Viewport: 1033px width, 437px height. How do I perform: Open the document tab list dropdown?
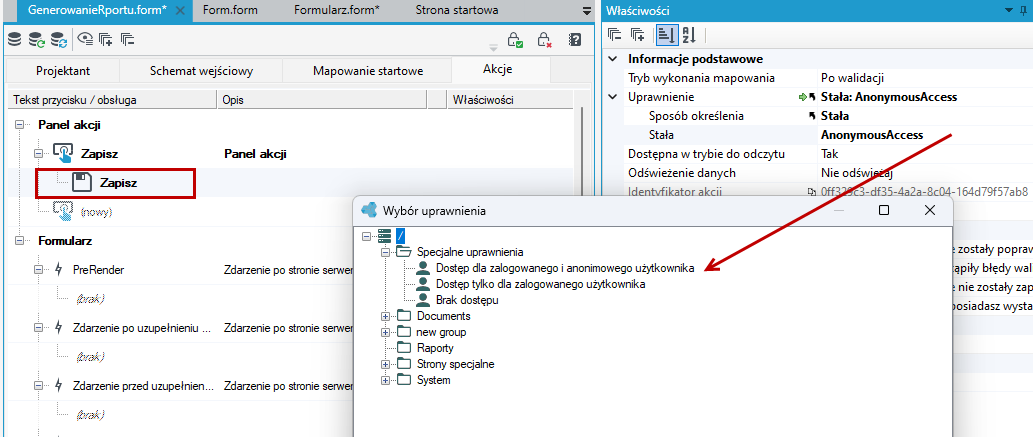pyautogui.click(x=588, y=11)
